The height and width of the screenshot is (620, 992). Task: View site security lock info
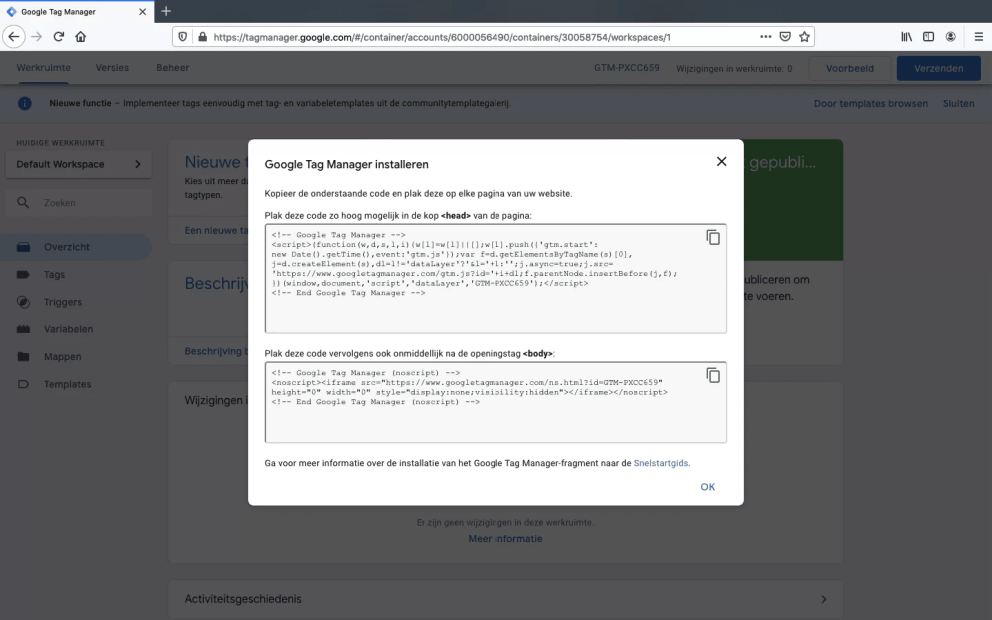coord(202,37)
